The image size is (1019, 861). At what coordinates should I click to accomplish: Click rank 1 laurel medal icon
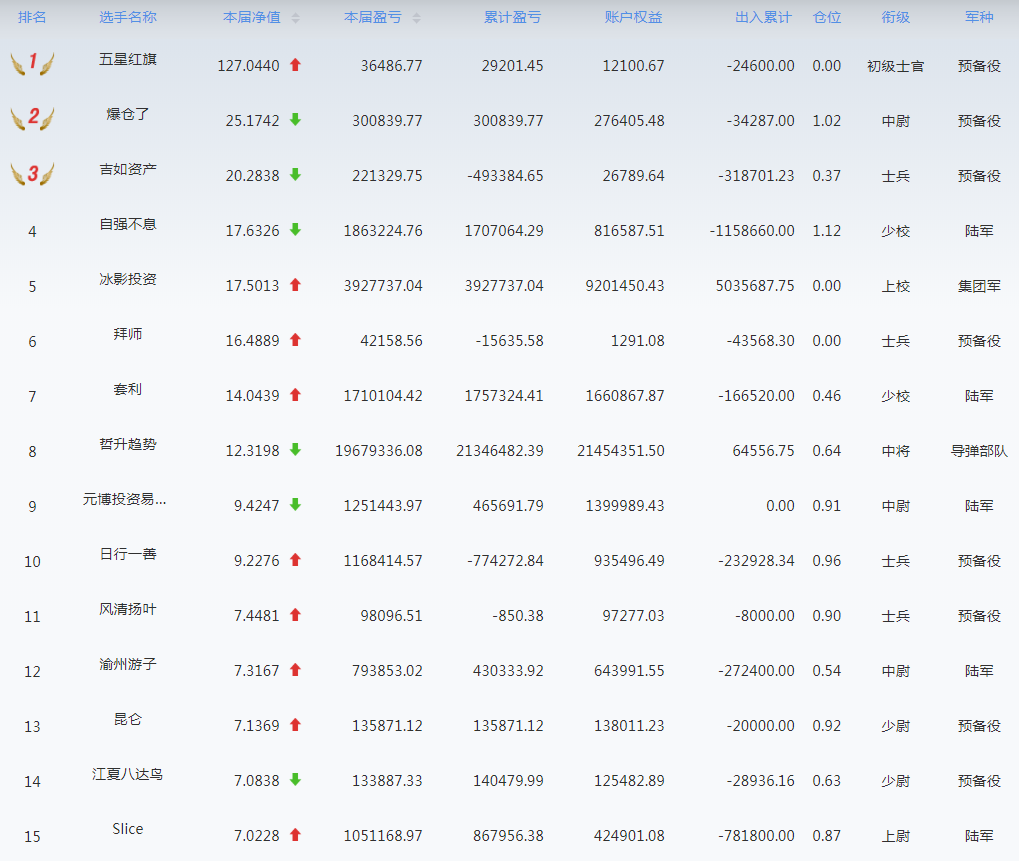pyautogui.click(x=32, y=64)
